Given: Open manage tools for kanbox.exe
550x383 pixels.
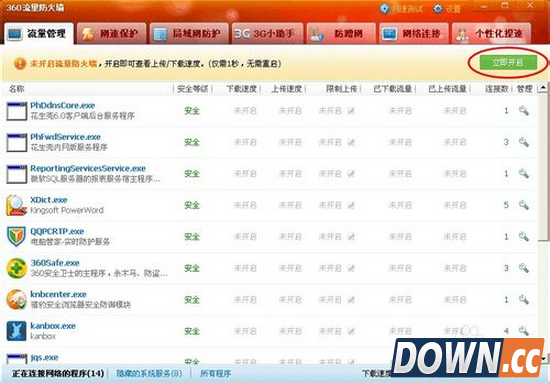Looking at the screenshot, I should tap(523, 330).
